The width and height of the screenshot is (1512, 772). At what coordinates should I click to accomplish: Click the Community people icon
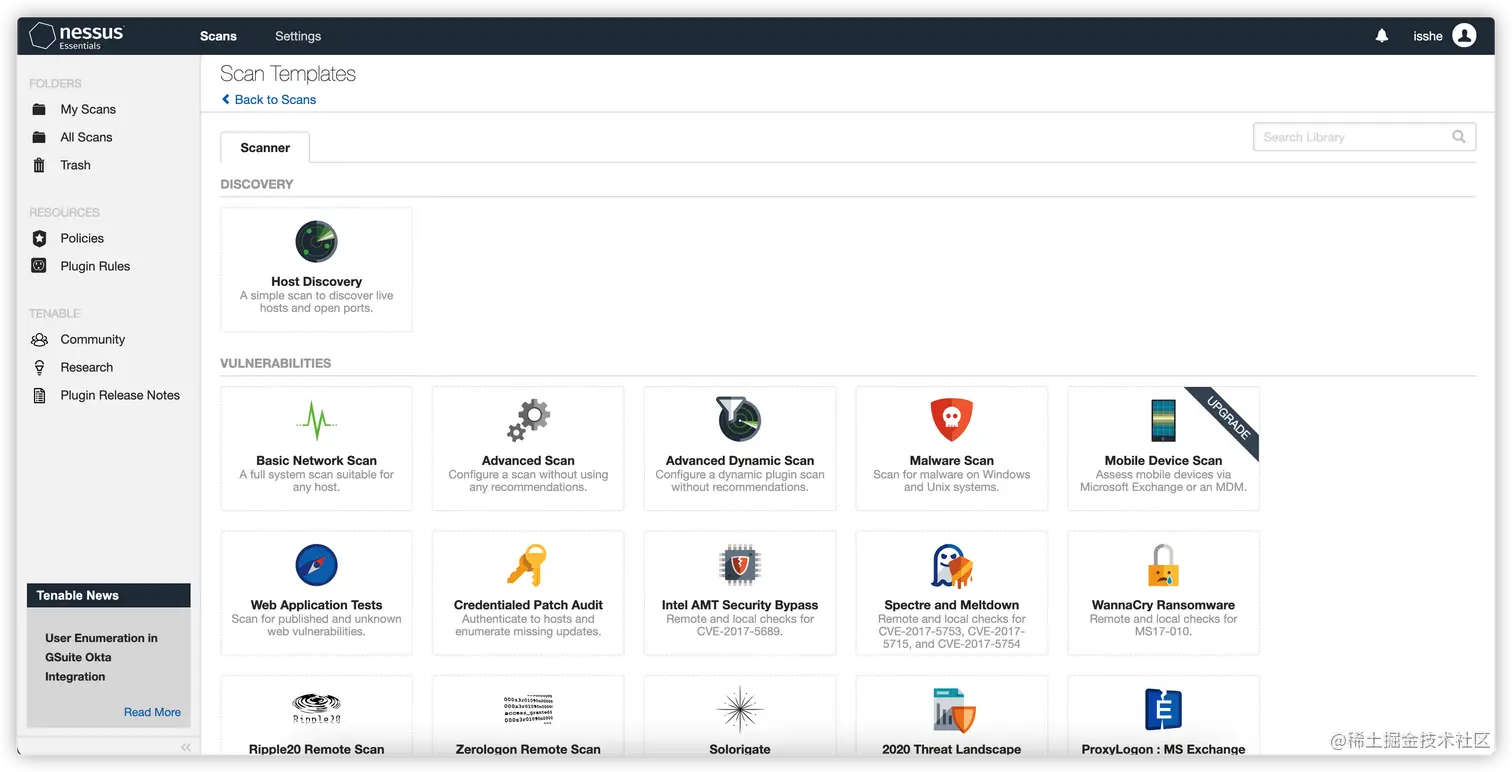tap(39, 339)
